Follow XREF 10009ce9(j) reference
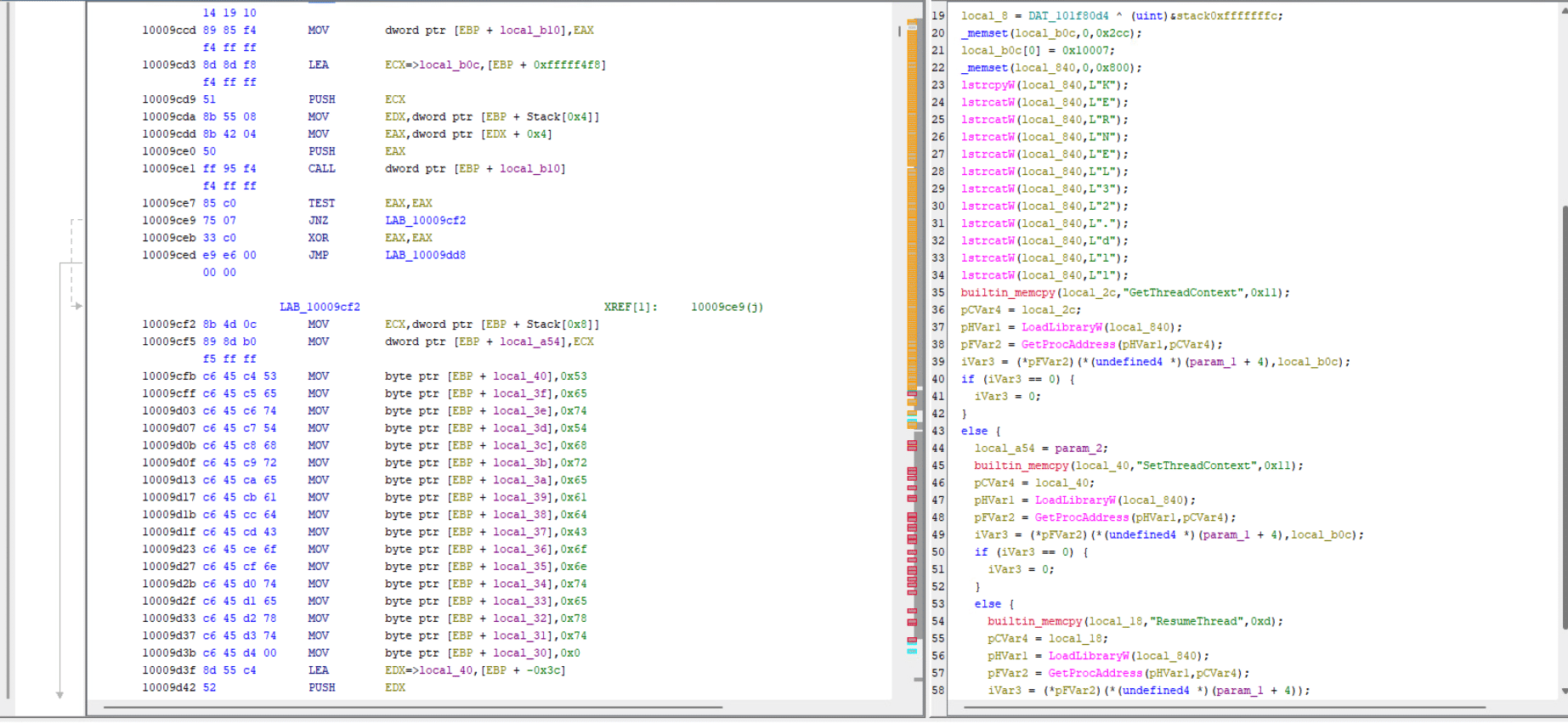 coord(727,307)
